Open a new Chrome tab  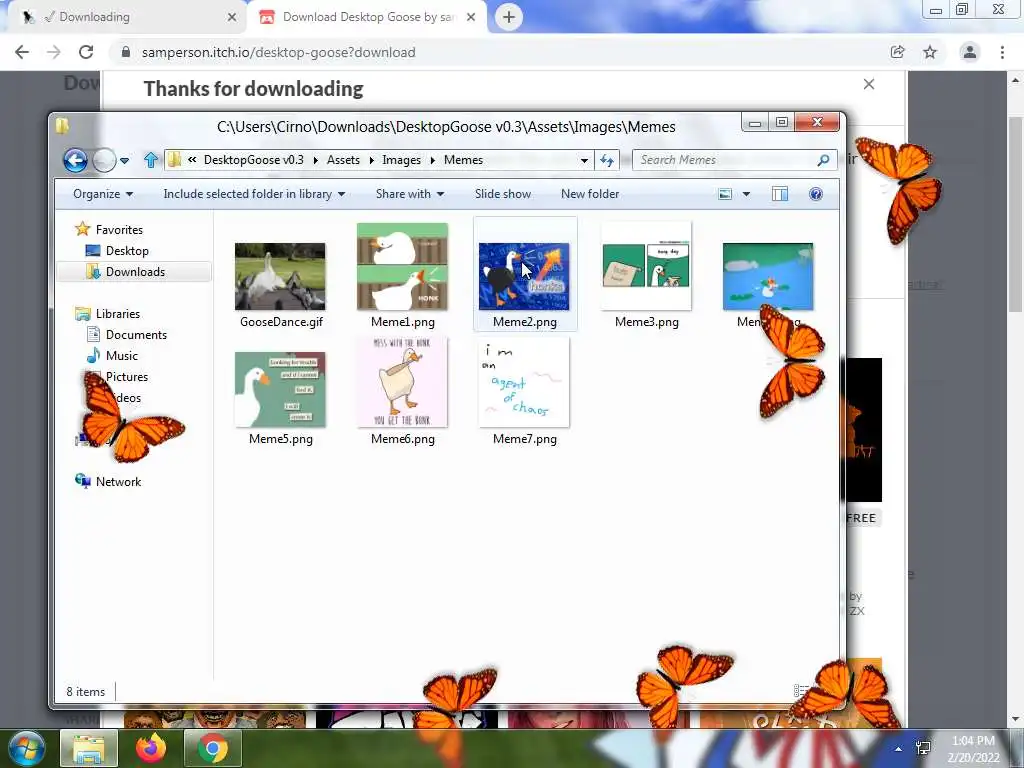[x=509, y=17]
